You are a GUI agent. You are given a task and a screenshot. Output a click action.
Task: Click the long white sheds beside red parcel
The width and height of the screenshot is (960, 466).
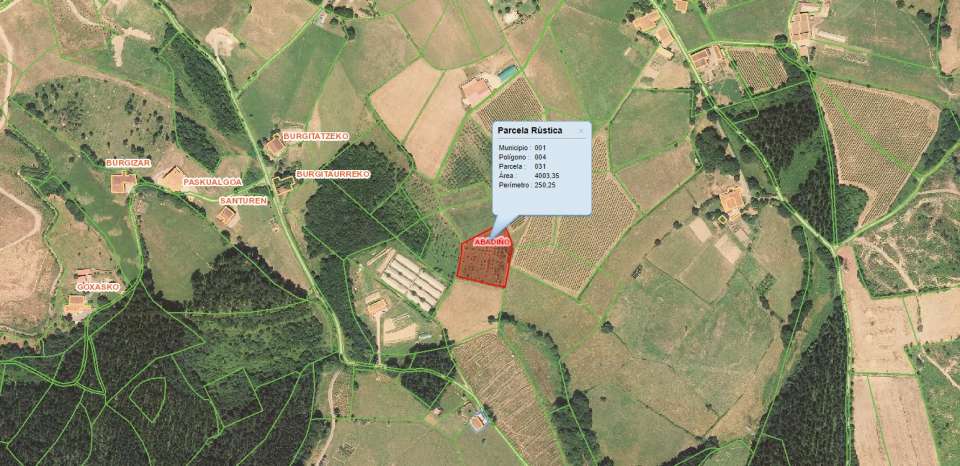pyautogui.click(x=412, y=282)
